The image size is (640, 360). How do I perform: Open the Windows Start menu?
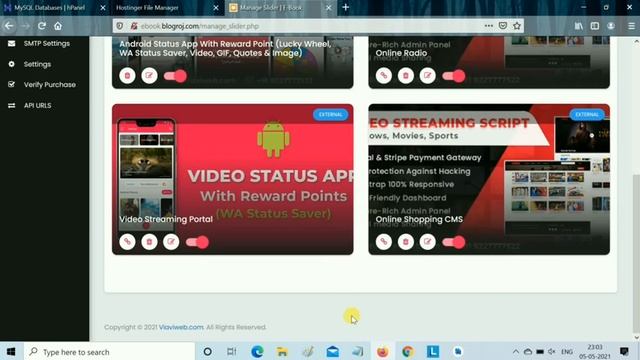[11, 351]
